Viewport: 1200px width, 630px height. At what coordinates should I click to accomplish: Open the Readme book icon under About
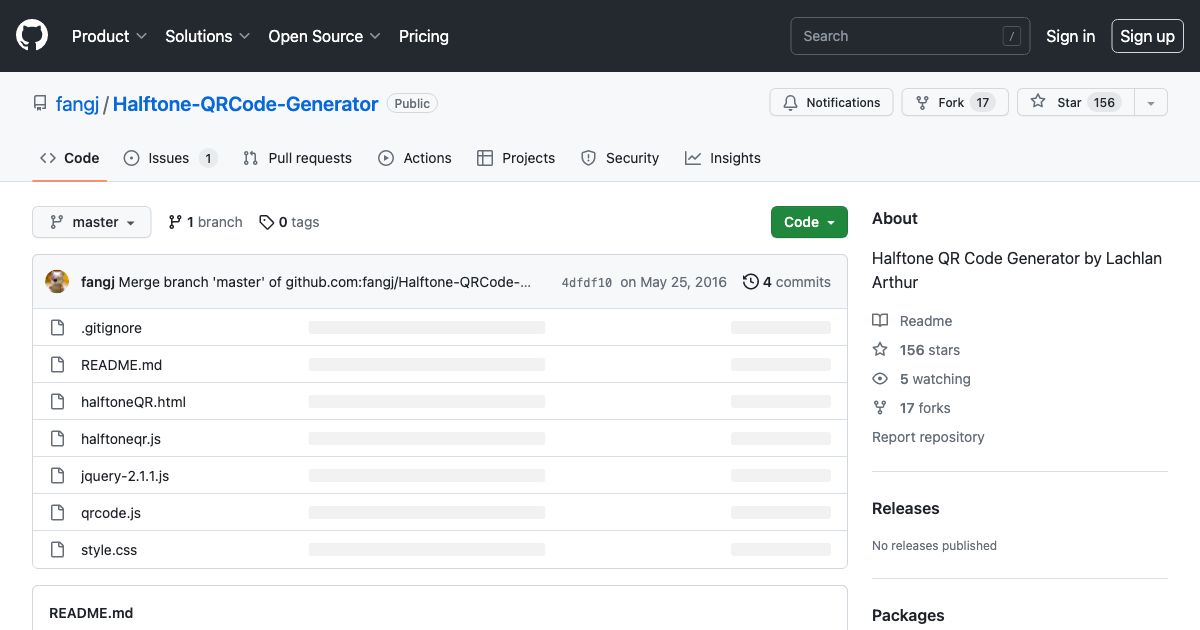click(881, 320)
